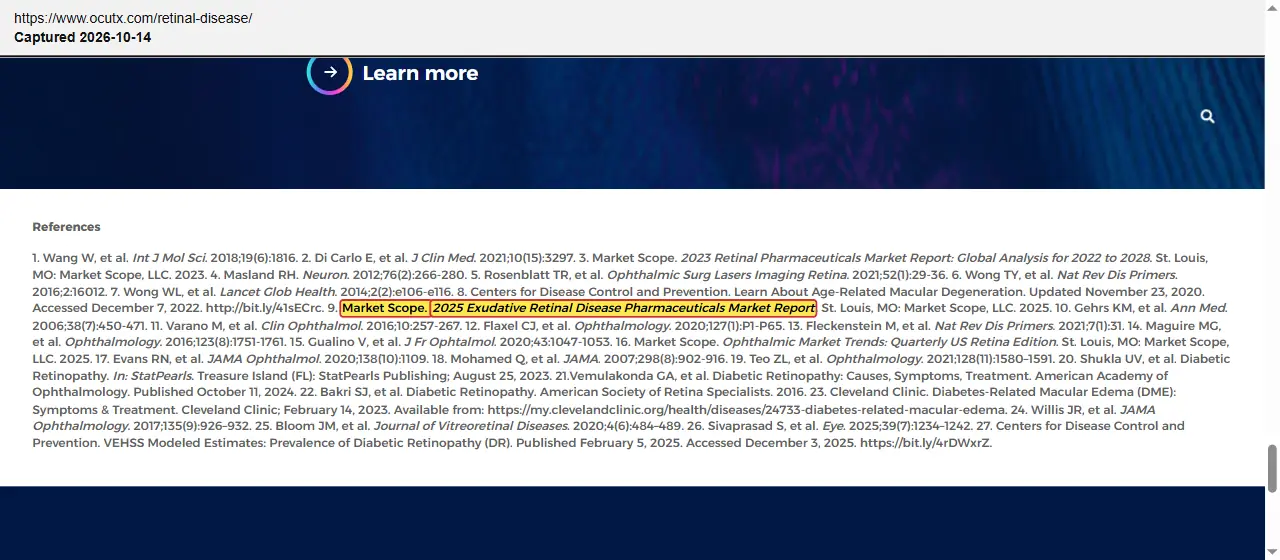Click the Int J Mol Sci journal name

(169, 257)
